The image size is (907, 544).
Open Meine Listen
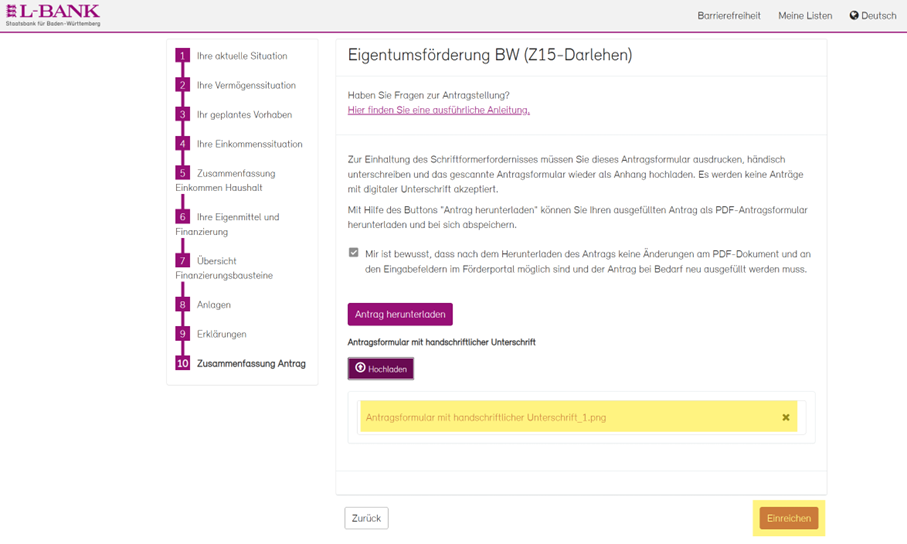(805, 16)
